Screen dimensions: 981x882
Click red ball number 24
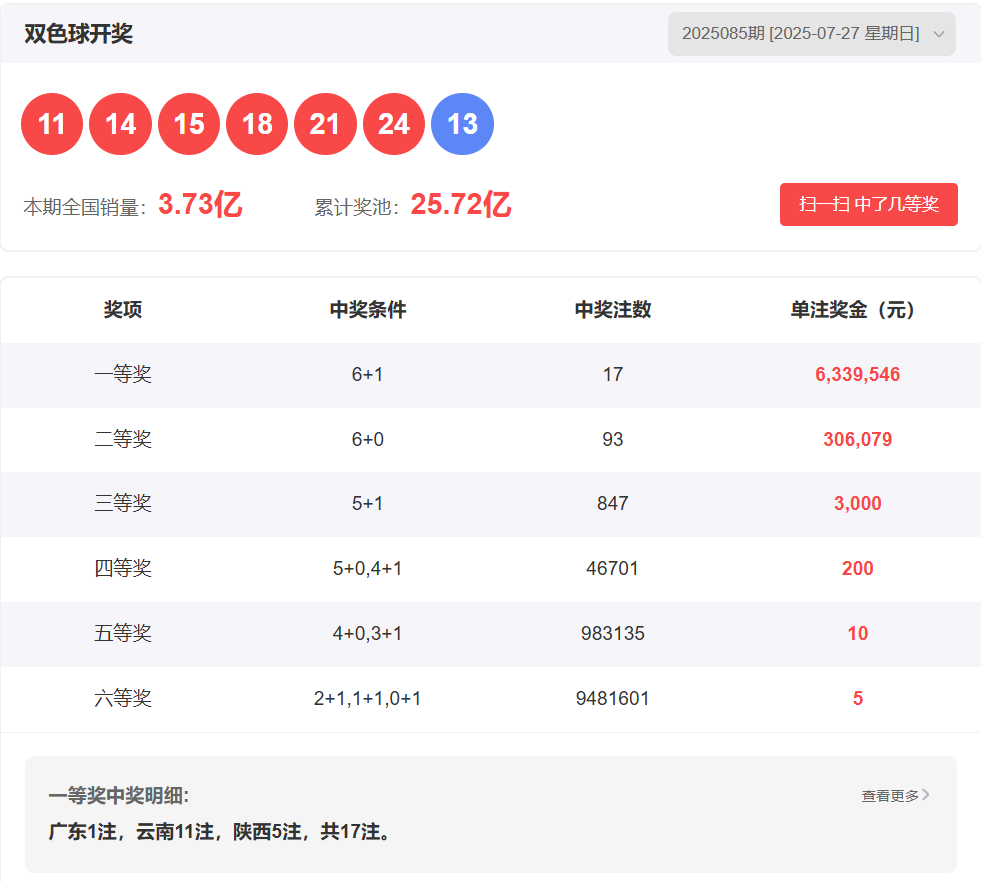394,124
